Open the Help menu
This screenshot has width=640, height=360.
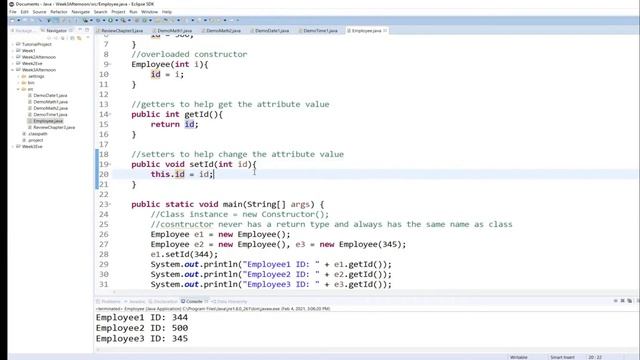pyautogui.click(x=167, y=12)
